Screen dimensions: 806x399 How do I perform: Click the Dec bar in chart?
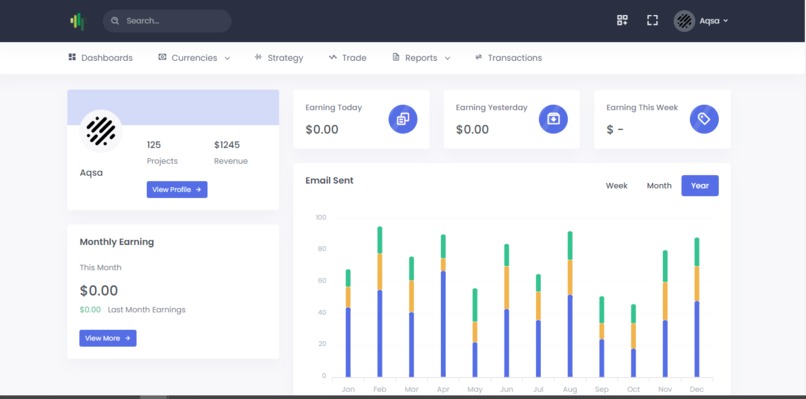[x=697, y=307]
